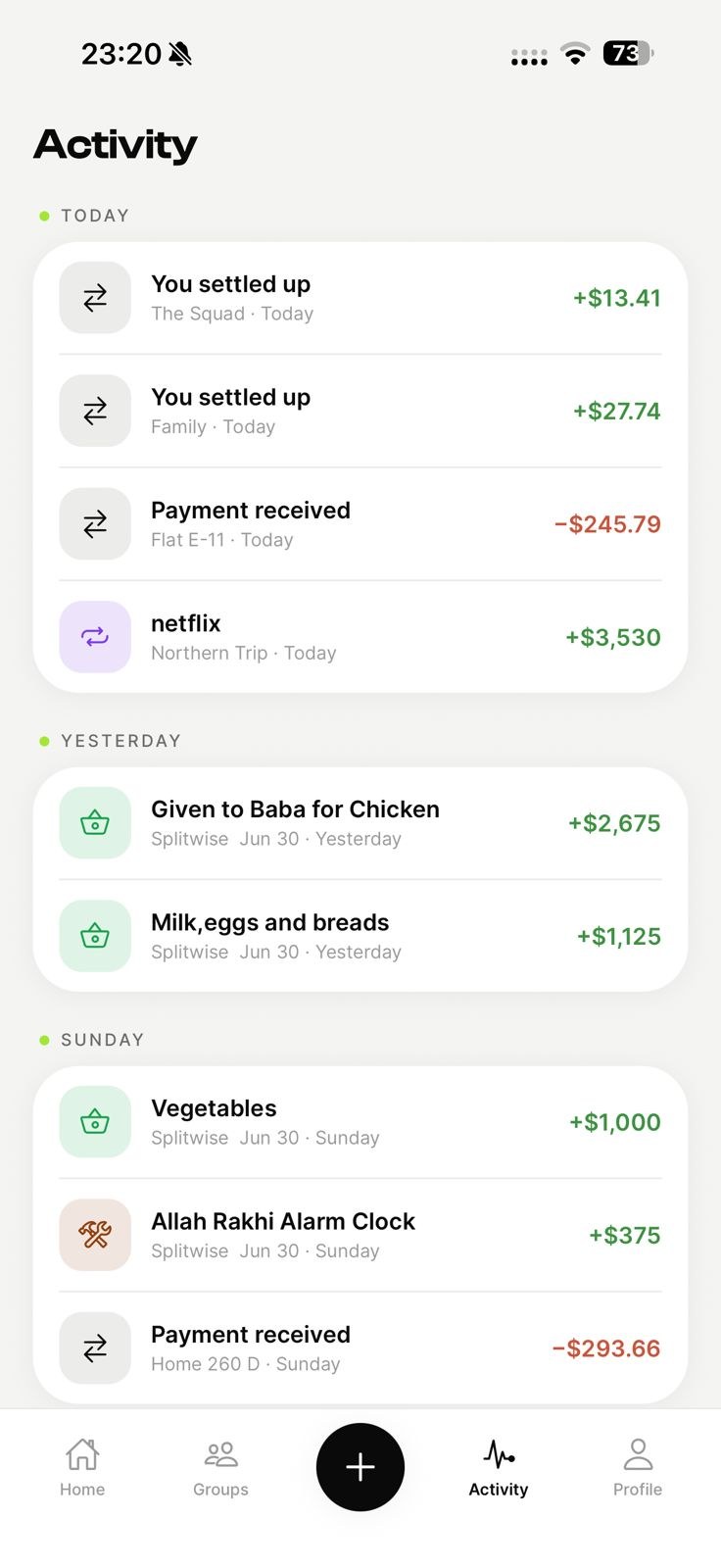Tap the basket icon next to Vegetables
The height and width of the screenshot is (1568, 721).
(x=95, y=1122)
